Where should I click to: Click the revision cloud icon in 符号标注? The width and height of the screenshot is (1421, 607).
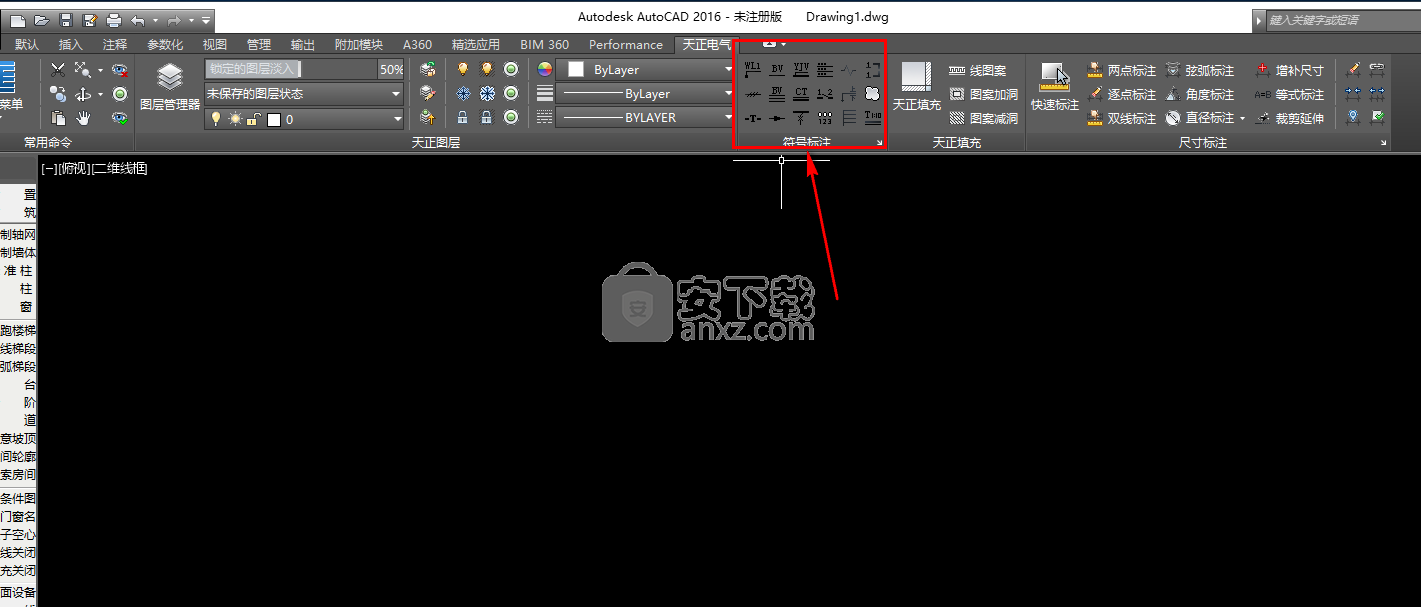click(872, 94)
